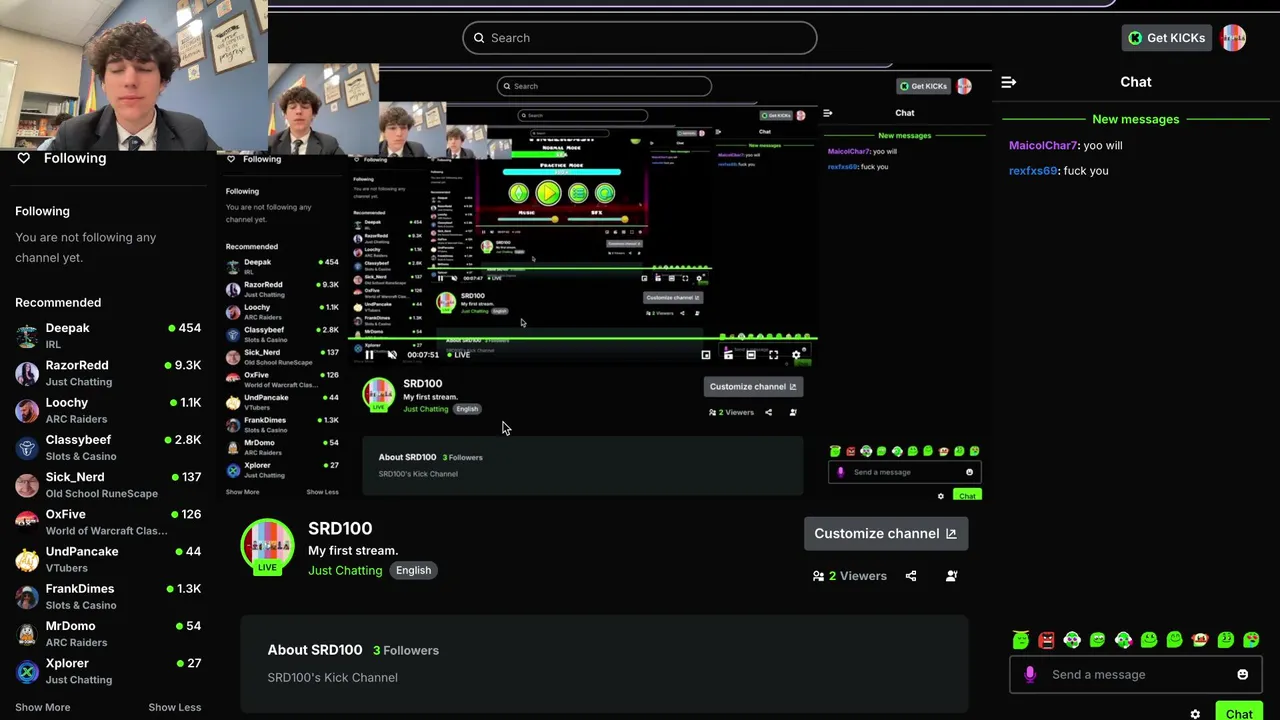Click the Get KICKs button
The image size is (1280, 720).
click(1167, 38)
